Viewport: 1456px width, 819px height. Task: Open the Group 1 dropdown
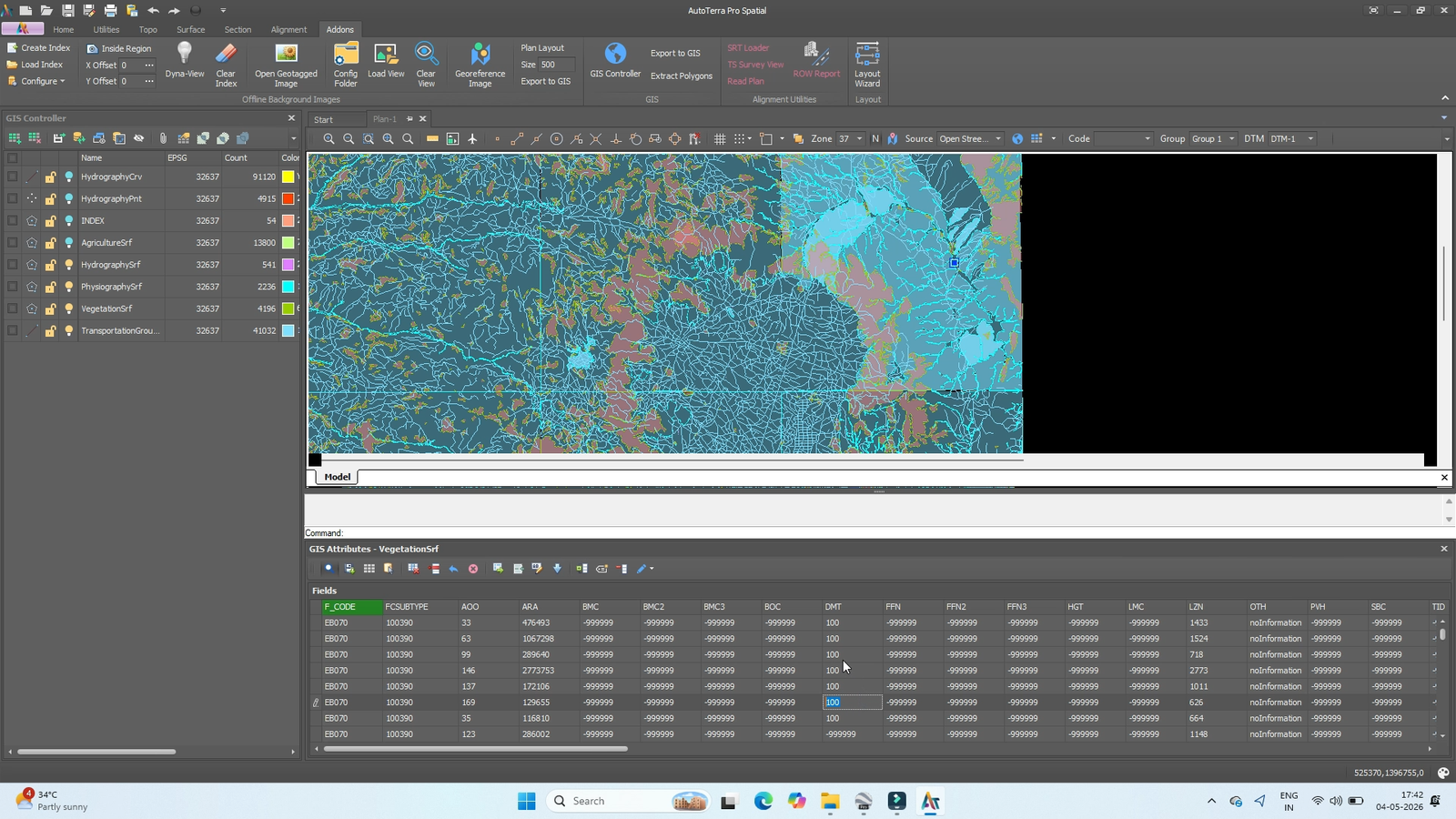[x=1213, y=138]
